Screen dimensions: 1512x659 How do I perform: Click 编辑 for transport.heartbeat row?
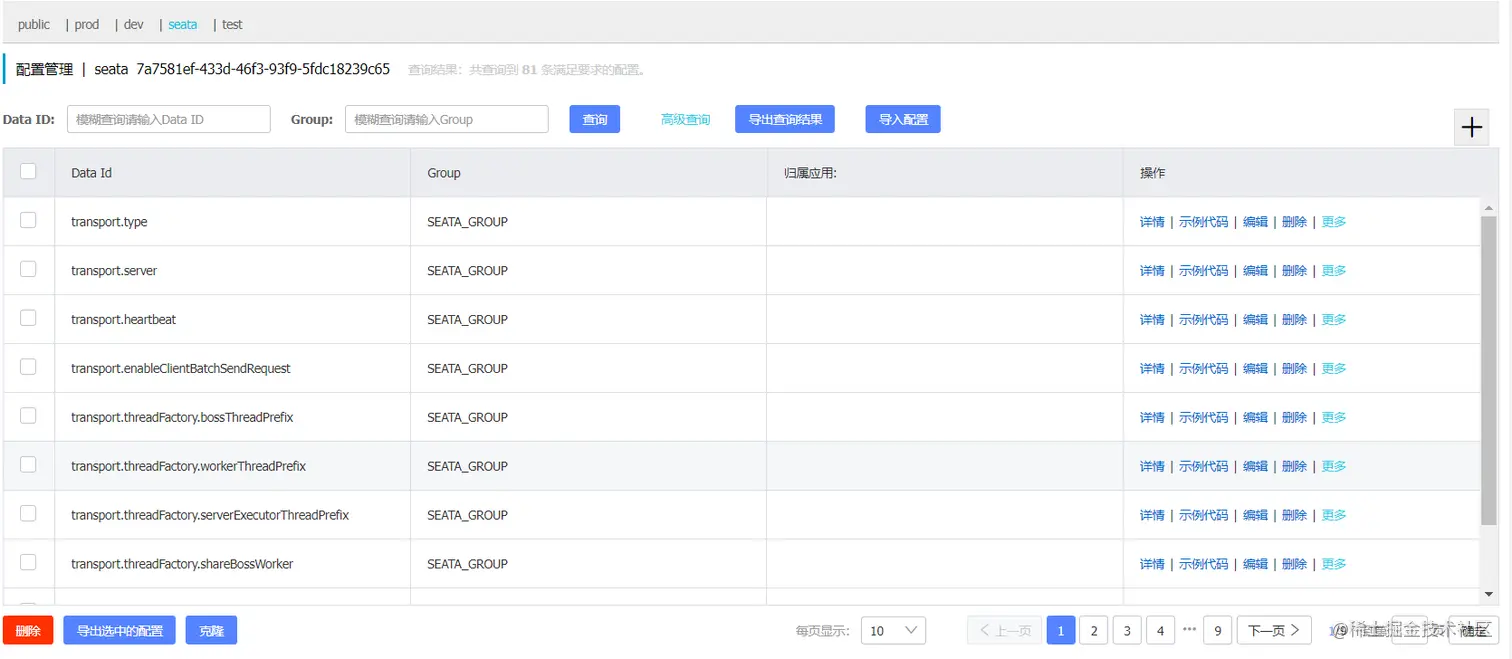click(x=1255, y=320)
